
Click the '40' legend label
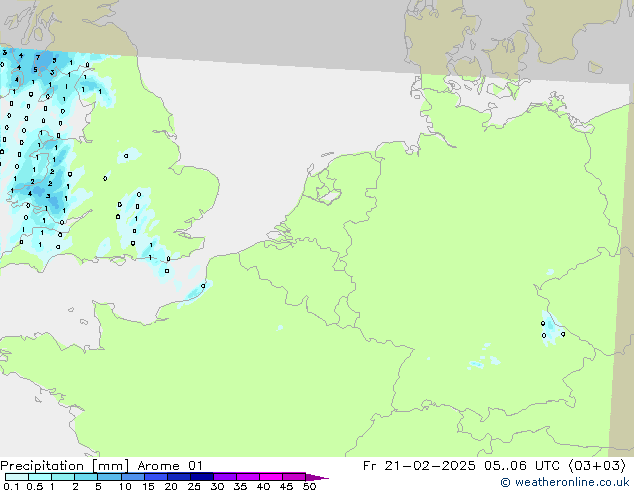click(263, 486)
